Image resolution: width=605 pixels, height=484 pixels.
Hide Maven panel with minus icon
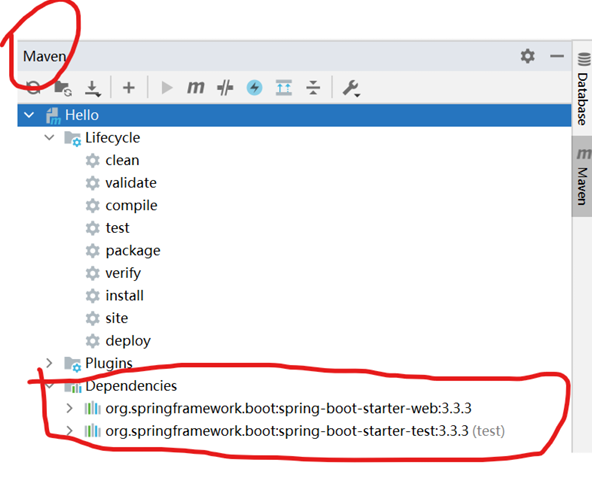557,56
